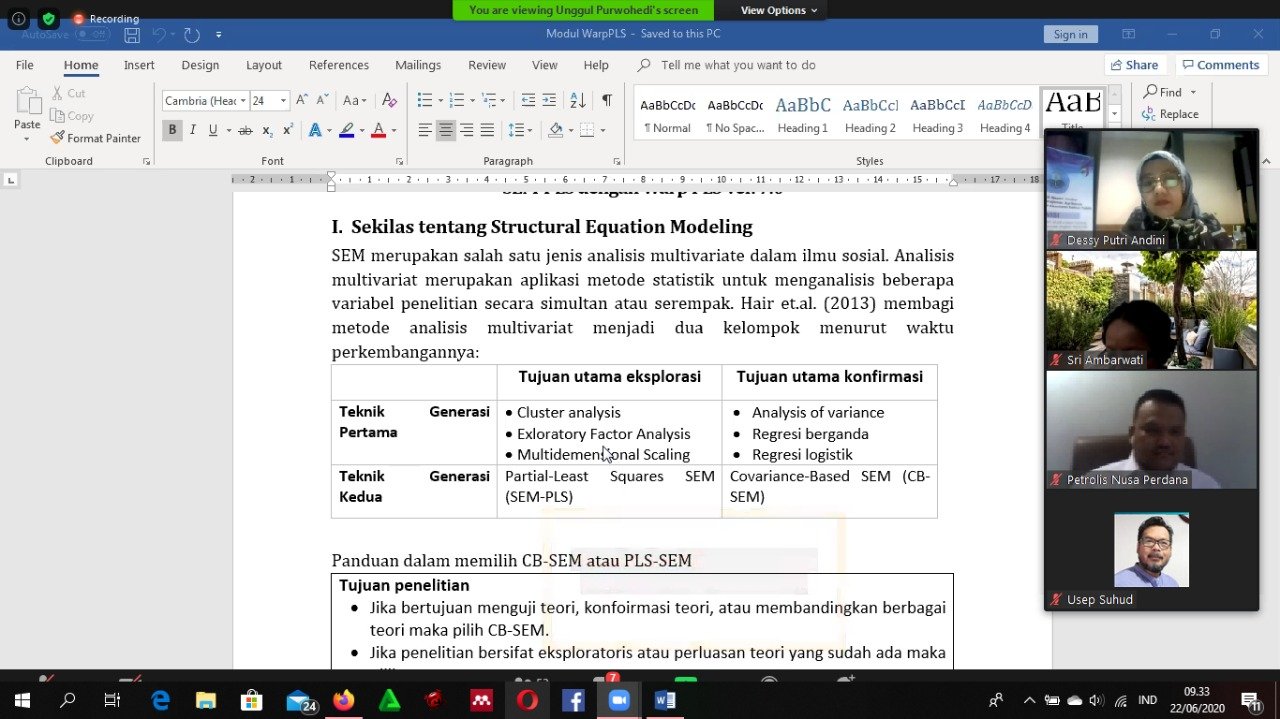
Task: Toggle the AutoSave switch
Action: point(92,34)
